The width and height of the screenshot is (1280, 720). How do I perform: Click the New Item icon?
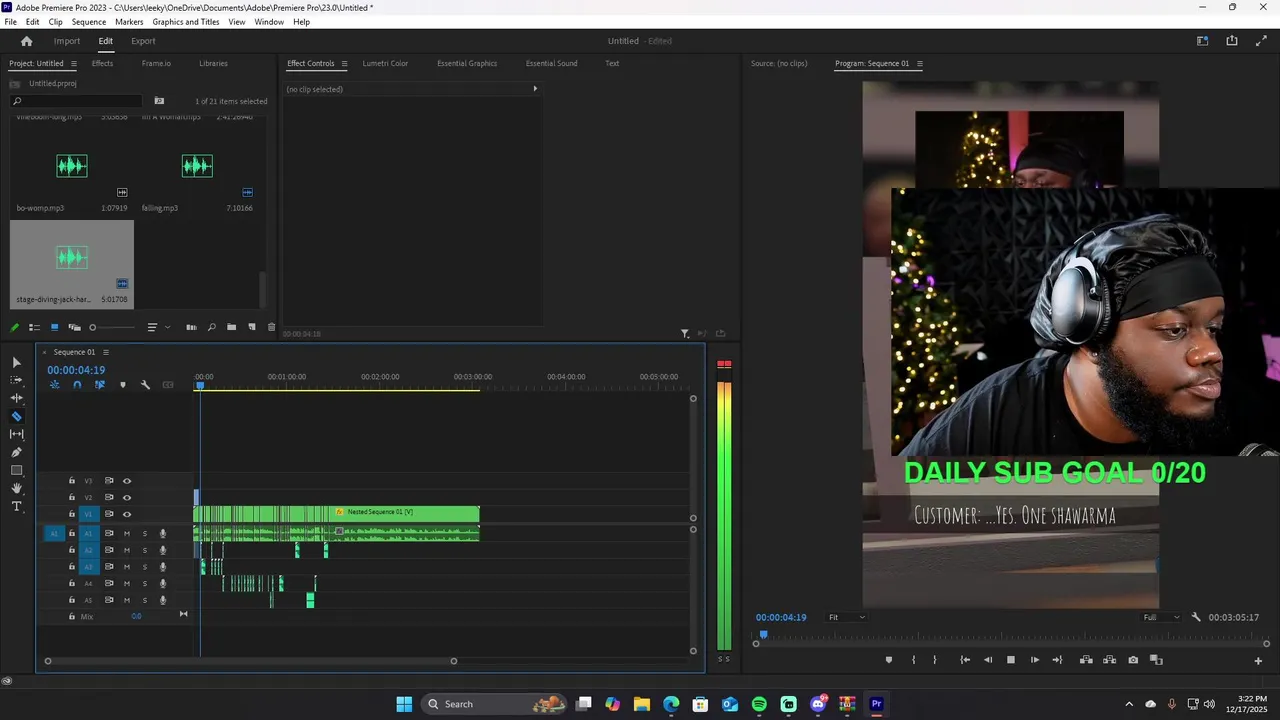coord(252,327)
